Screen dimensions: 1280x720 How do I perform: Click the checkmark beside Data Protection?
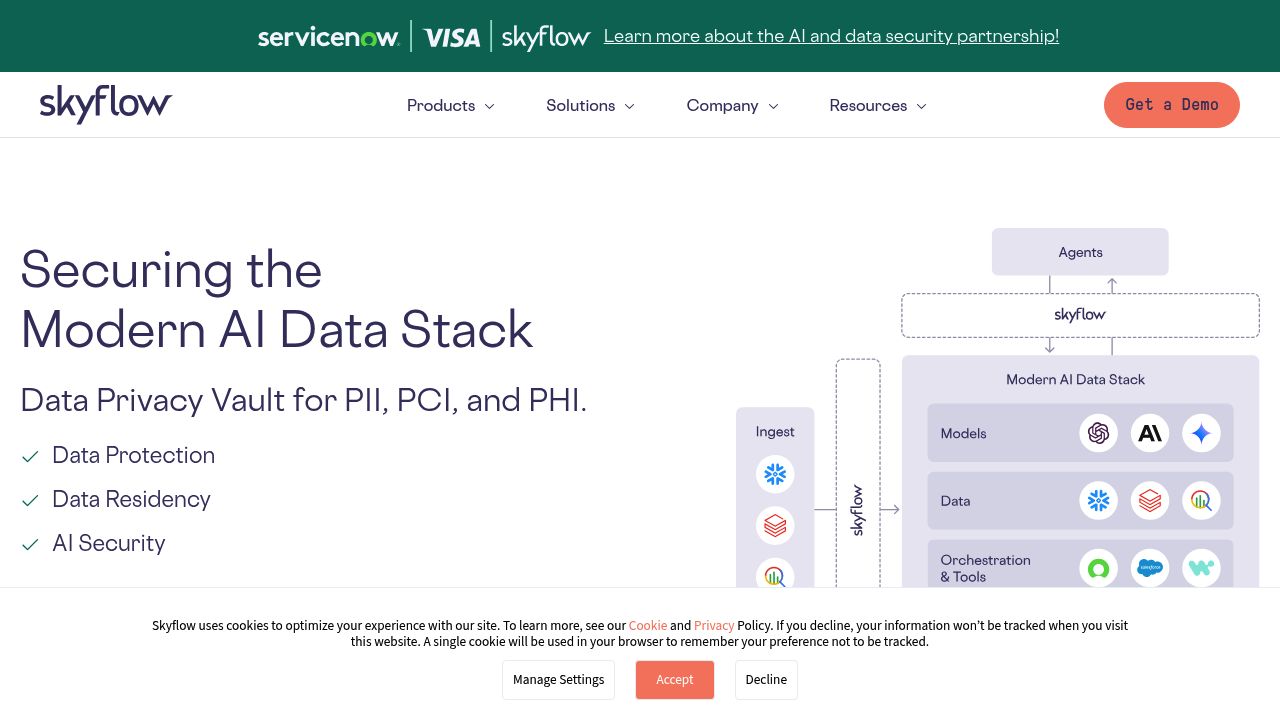tap(30, 456)
